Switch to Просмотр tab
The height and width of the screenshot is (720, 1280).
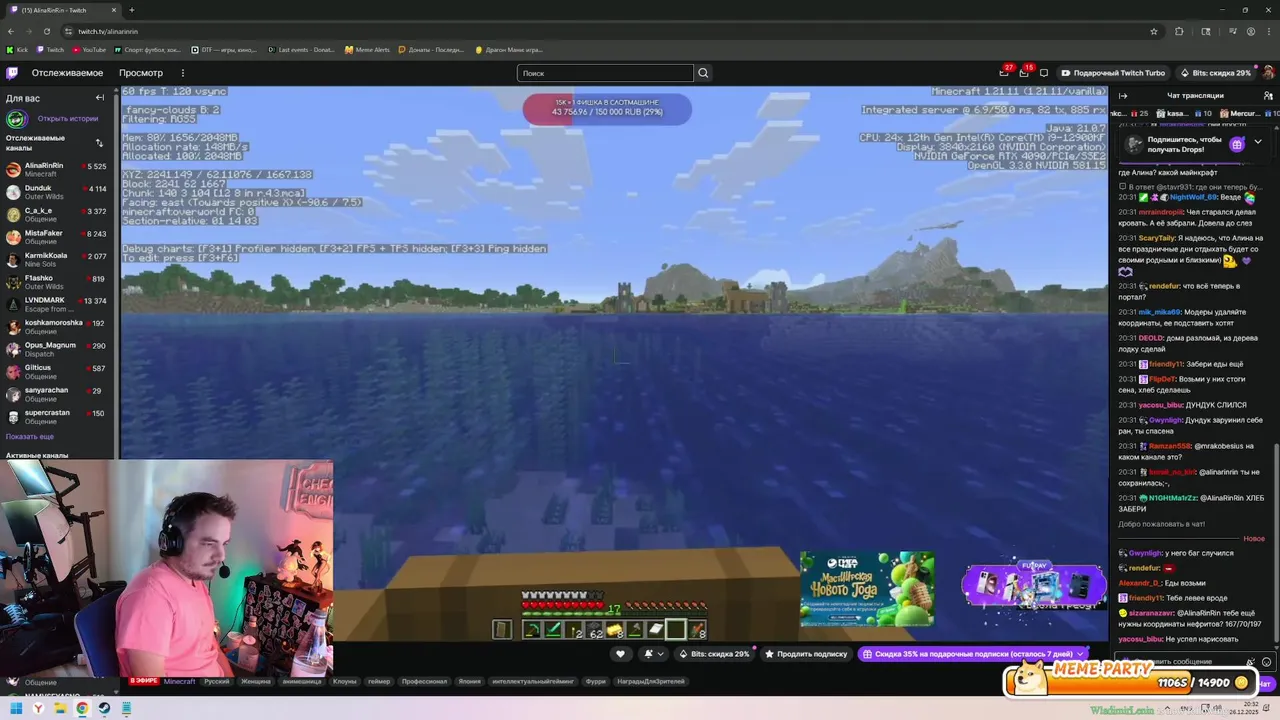141,73
